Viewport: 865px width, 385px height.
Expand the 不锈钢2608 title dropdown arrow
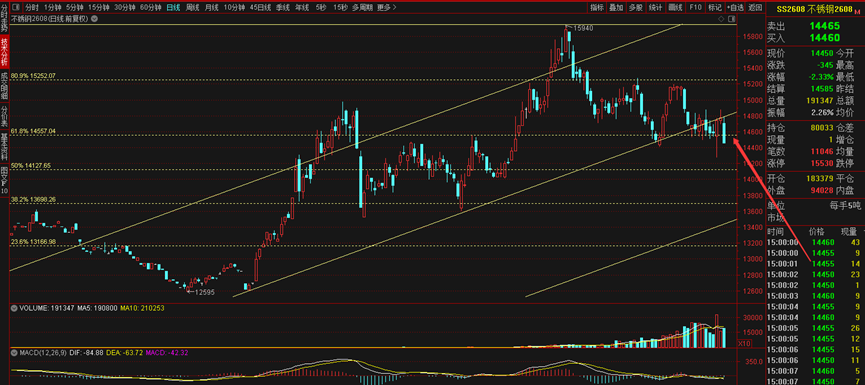(x=94, y=18)
